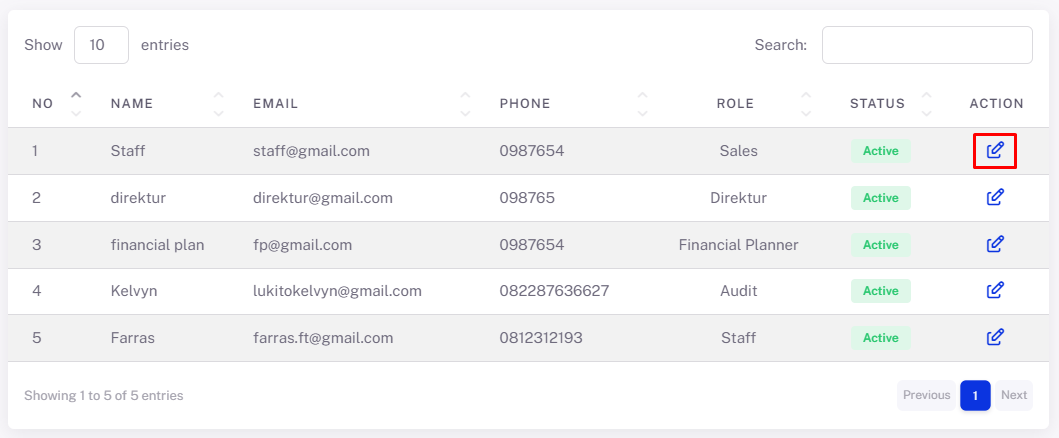Click edit icon for direktur
Image resolution: width=1059 pixels, height=438 pixels.
coord(995,198)
